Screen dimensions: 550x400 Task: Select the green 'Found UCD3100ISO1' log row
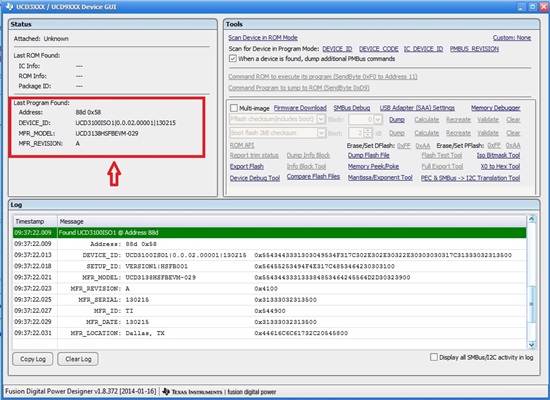click(269, 233)
